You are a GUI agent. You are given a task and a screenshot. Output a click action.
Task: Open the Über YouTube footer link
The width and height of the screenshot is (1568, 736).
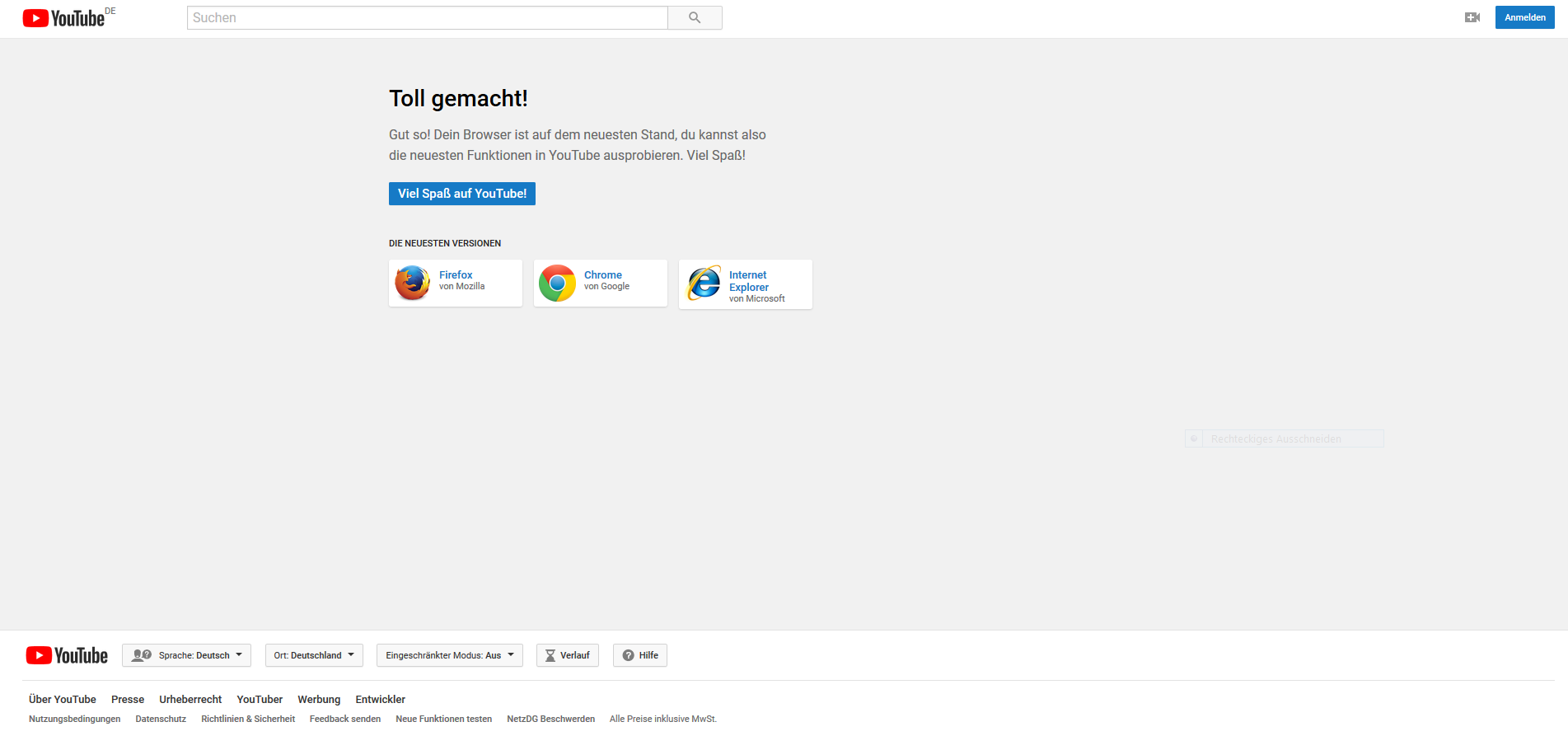point(63,700)
